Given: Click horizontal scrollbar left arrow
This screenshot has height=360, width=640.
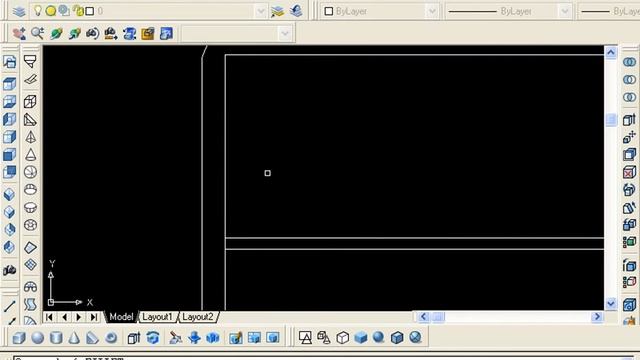Looking at the screenshot, I should (x=423, y=316).
